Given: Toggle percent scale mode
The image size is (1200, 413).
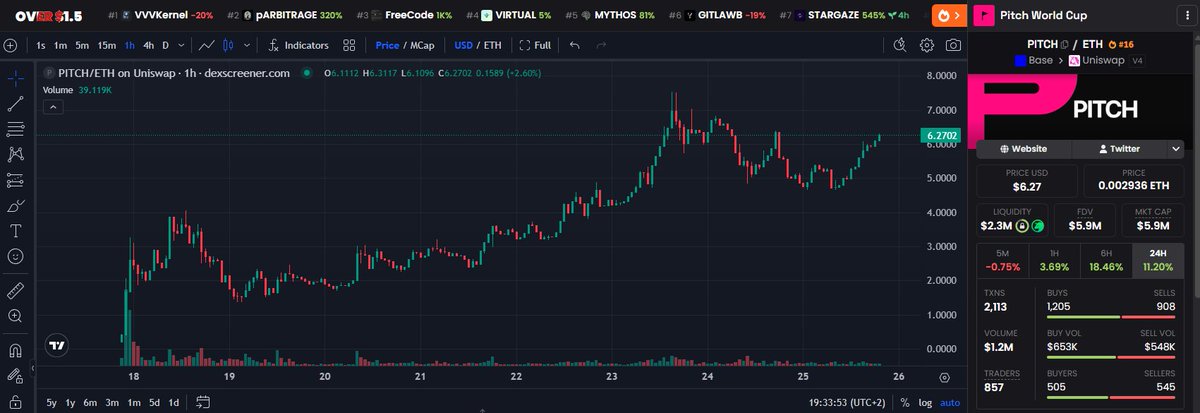Looking at the screenshot, I should [905, 402].
